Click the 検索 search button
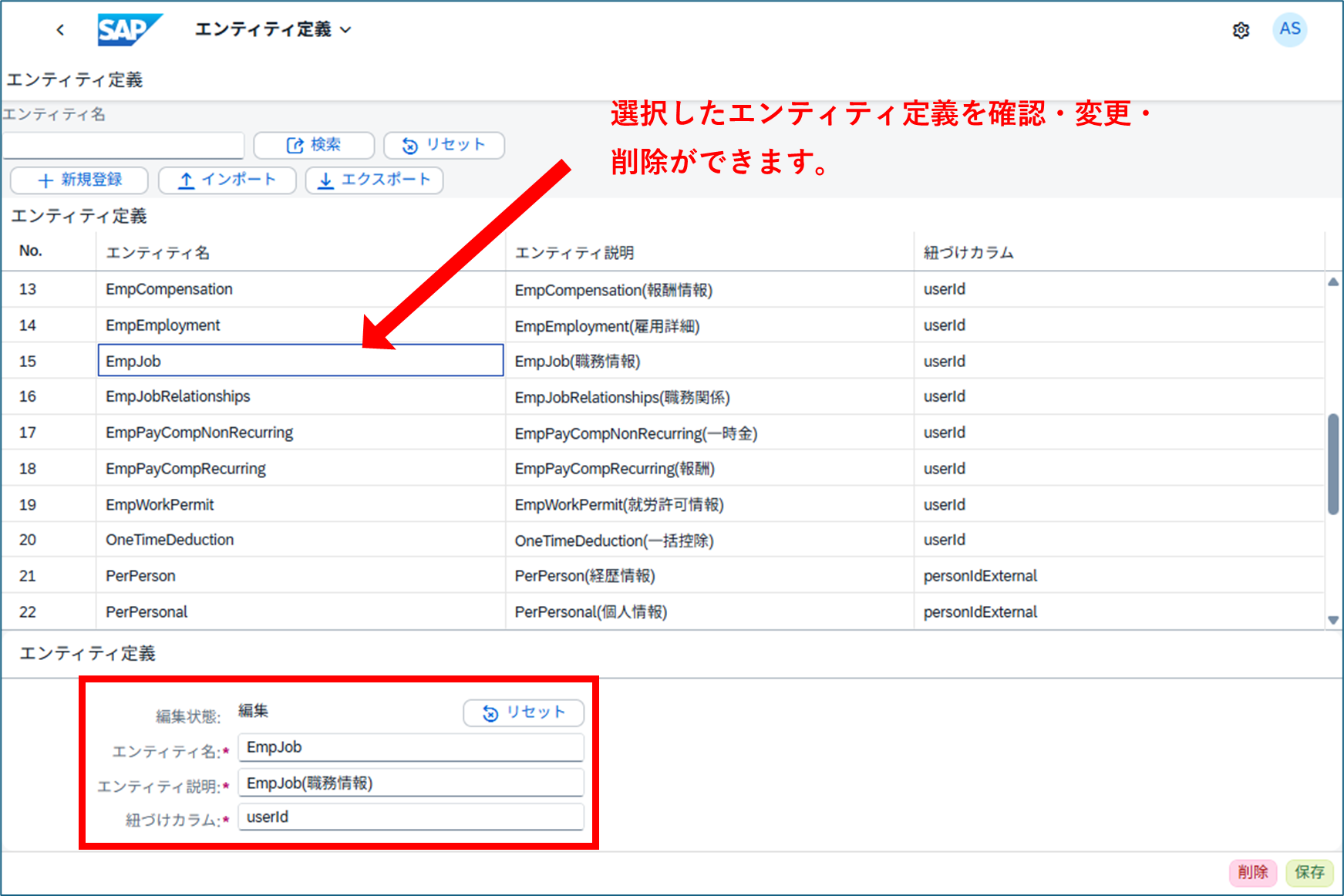The width and height of the screenshot is (1344, 896). coord(314,145)
